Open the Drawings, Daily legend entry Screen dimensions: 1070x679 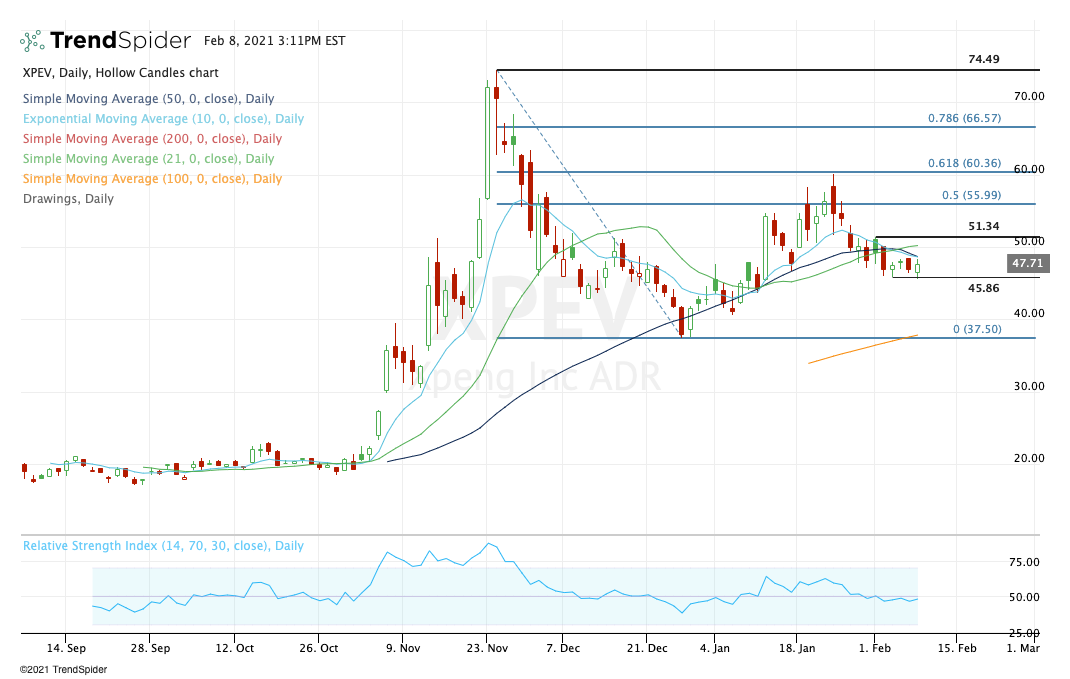click(68, 199)
